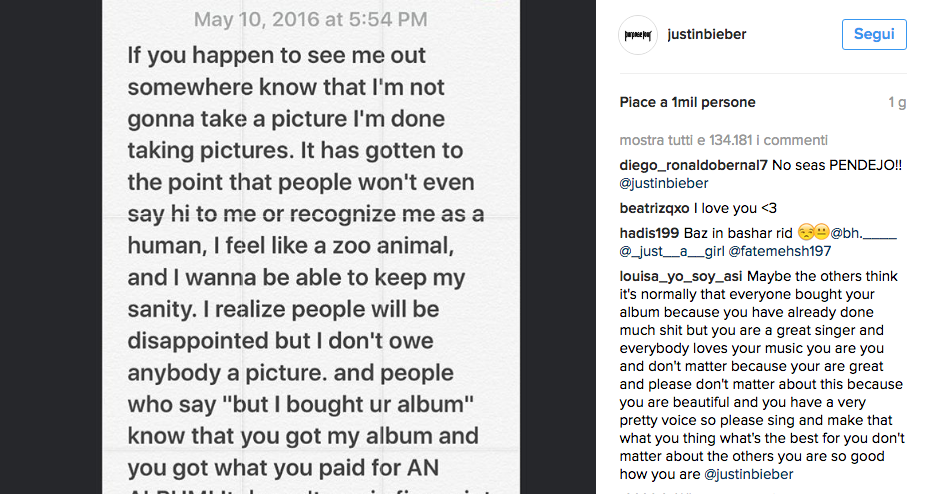Click @justinbieber mention in diego_ronaldobernal7's comment

tap(664, 183)
